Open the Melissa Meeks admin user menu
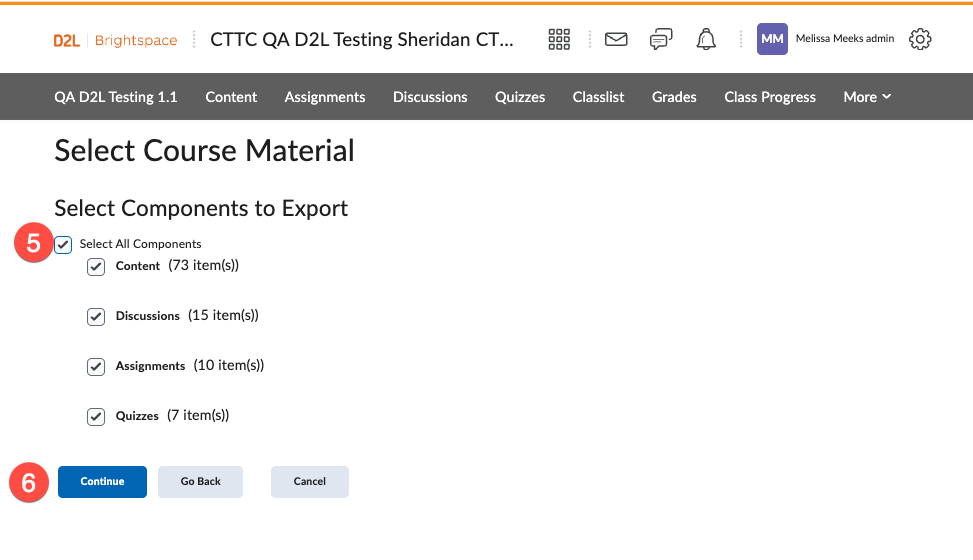 [x=844, y=39]
